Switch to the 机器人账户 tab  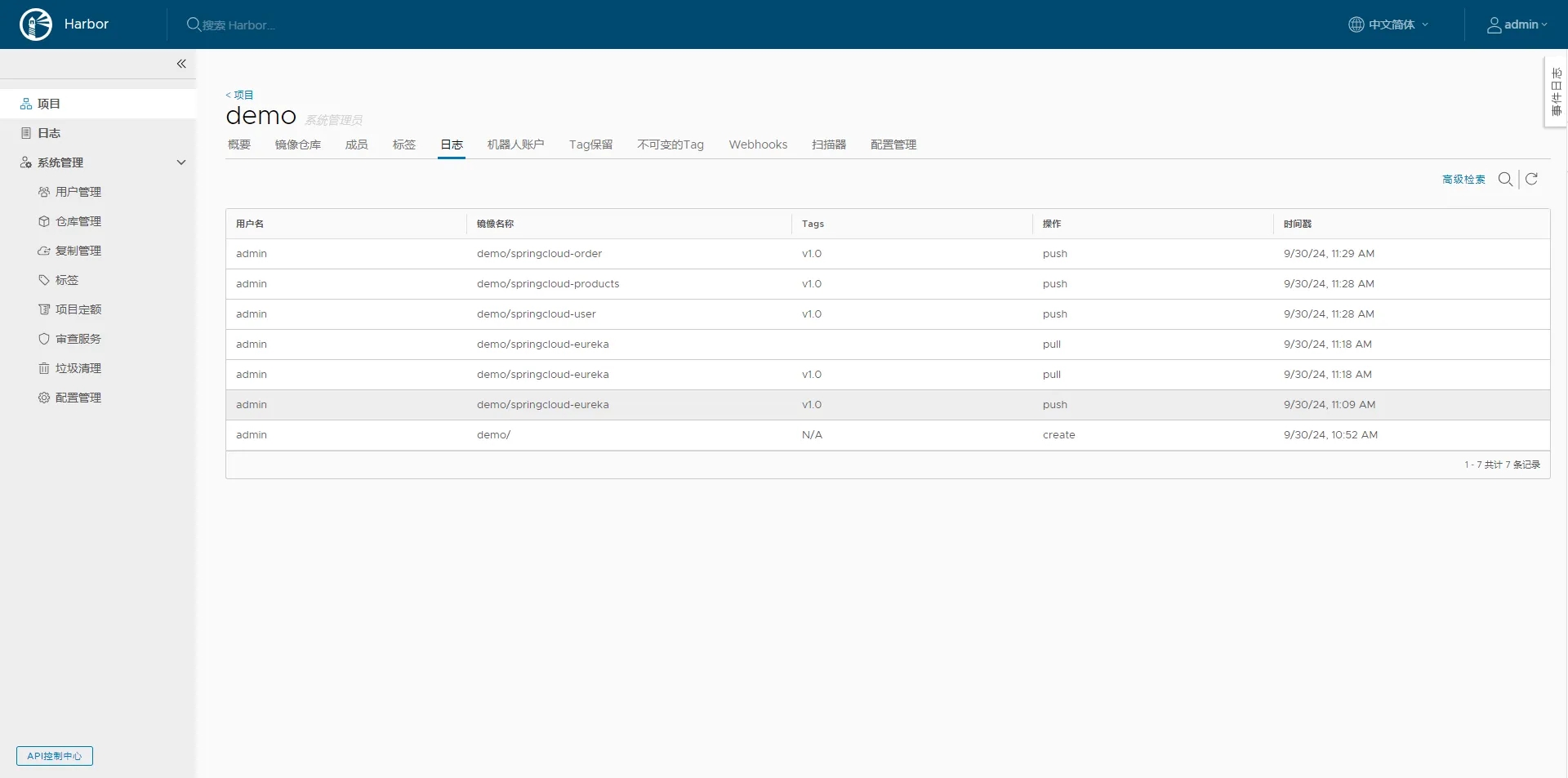tap(515, 144)
